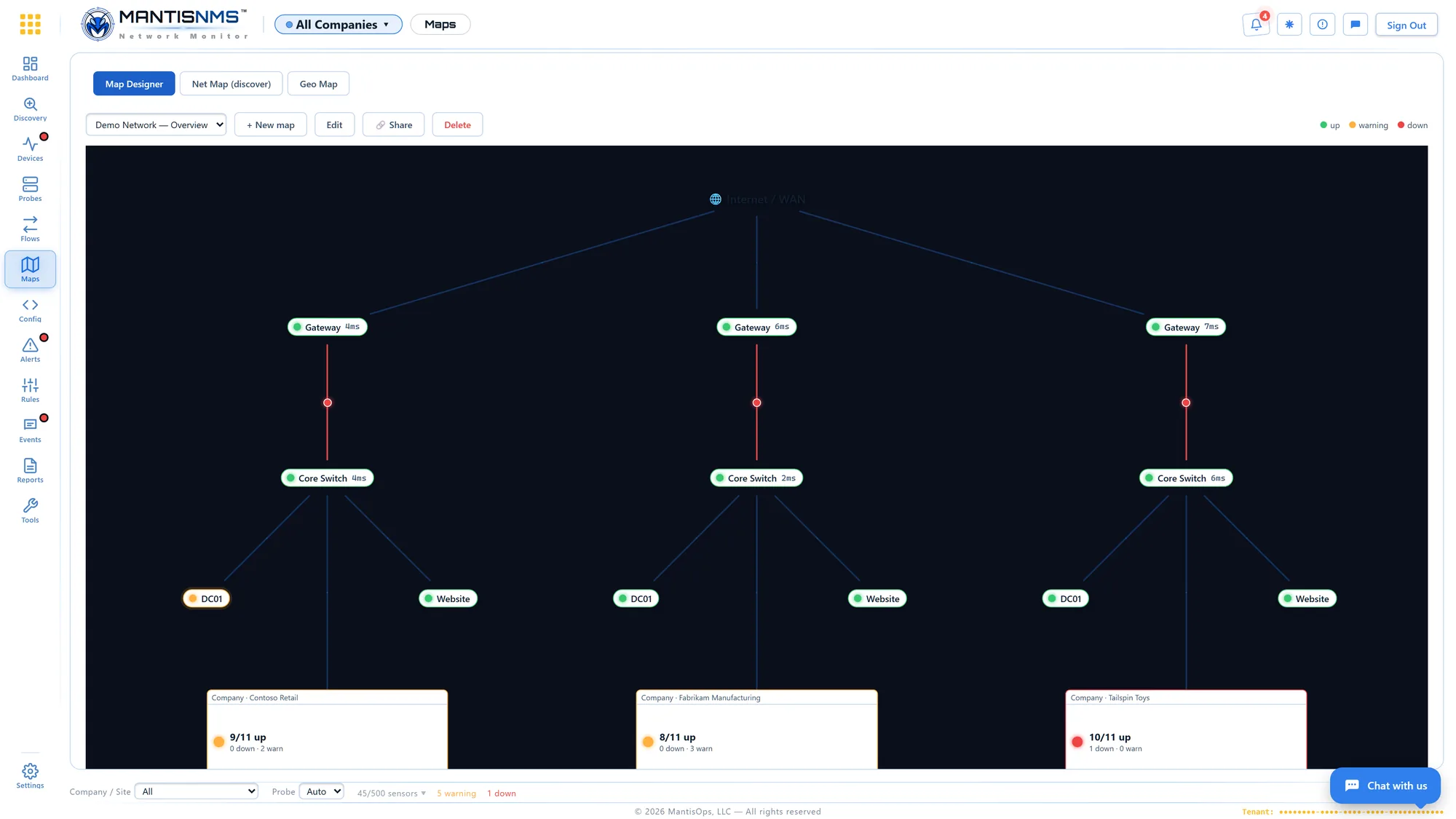Image resolution: width=1456 pixels, height=819 pixels.
Task: Select the DC01 node under Core Switch 6ms
Action: 1065,598
